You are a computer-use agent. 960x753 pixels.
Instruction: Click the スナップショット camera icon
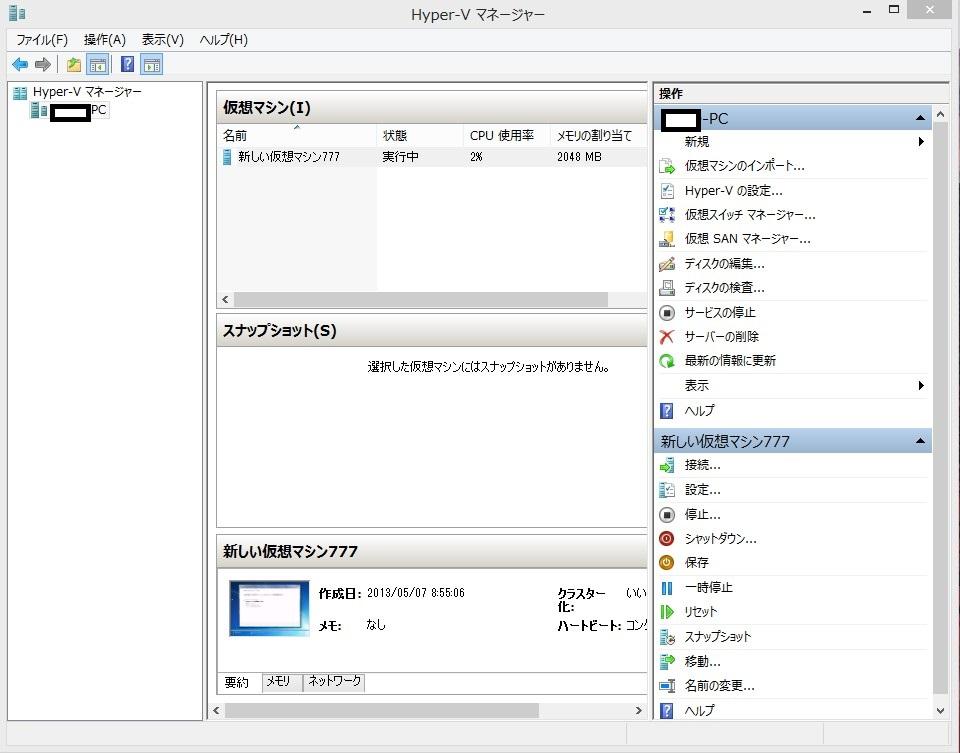tap(667, 637)
